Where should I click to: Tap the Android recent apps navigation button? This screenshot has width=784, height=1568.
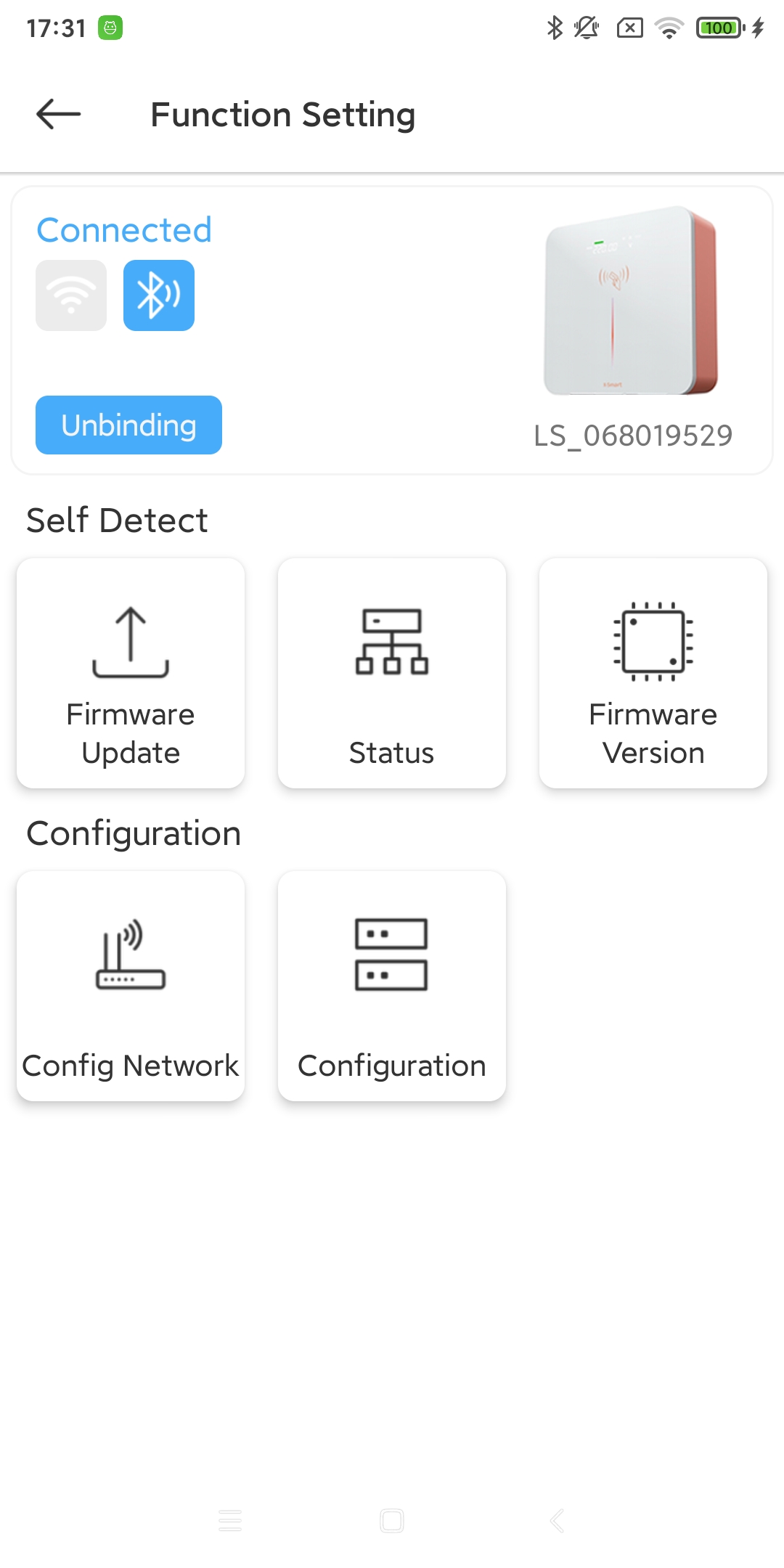[x=230, y=1520]
